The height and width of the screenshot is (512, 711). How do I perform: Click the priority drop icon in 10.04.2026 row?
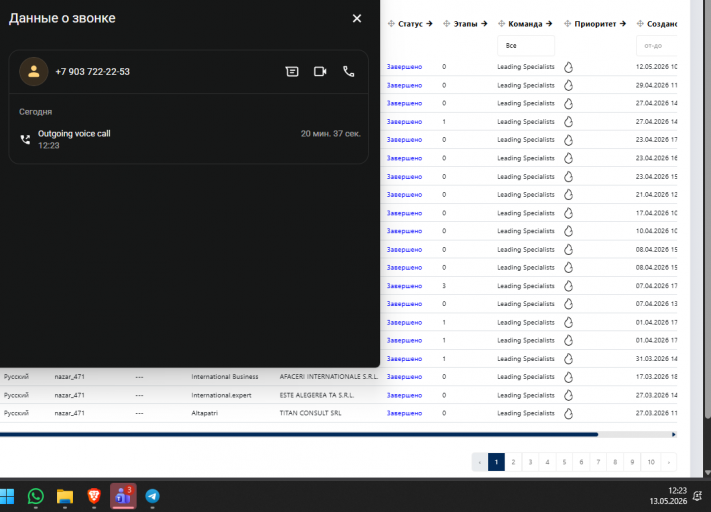[x=569, y=231]
